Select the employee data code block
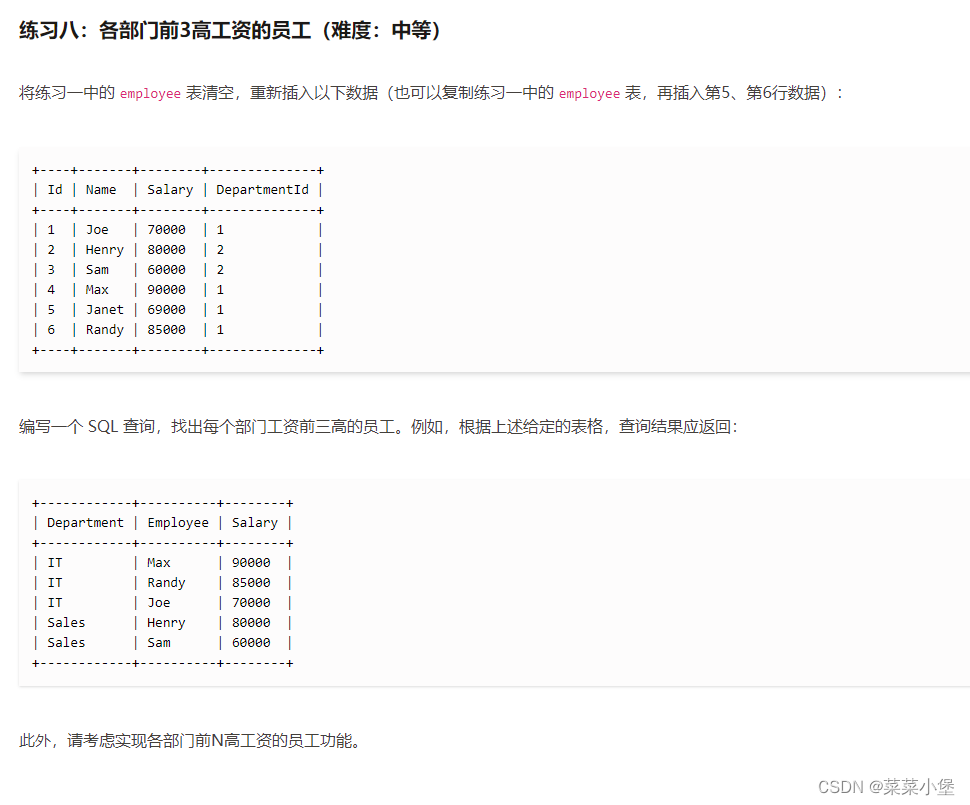This screenshot has height=805, width=970. pyautogui.click(x=180, y=259)
